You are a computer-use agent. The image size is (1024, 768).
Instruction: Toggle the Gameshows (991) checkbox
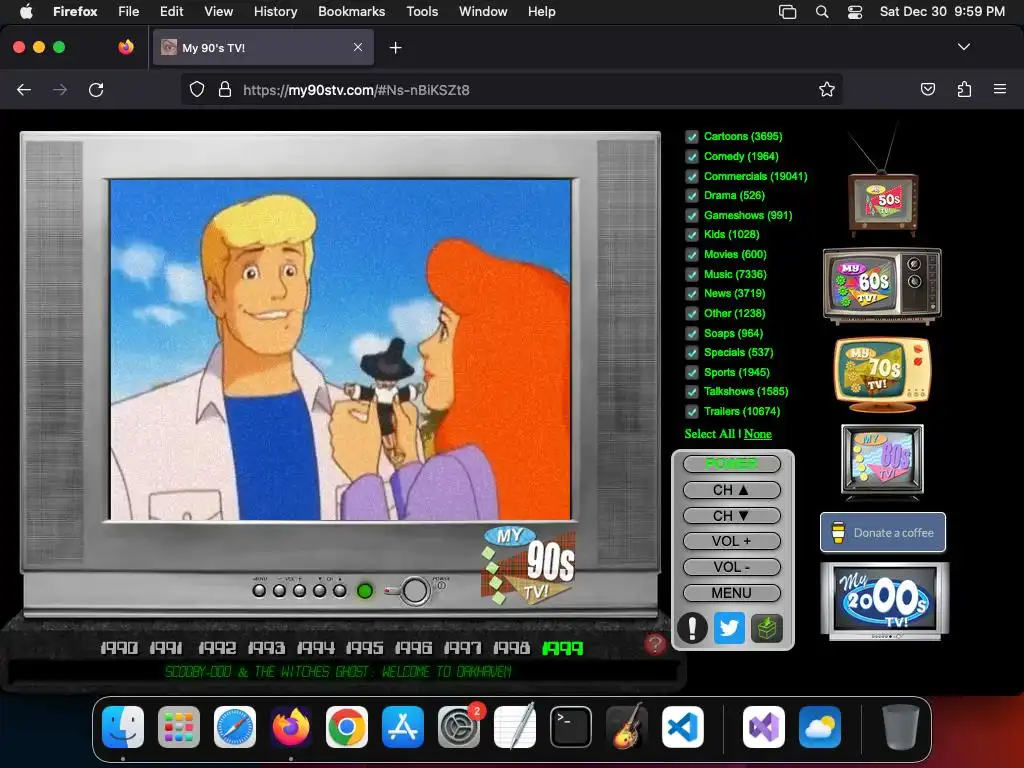692,216
